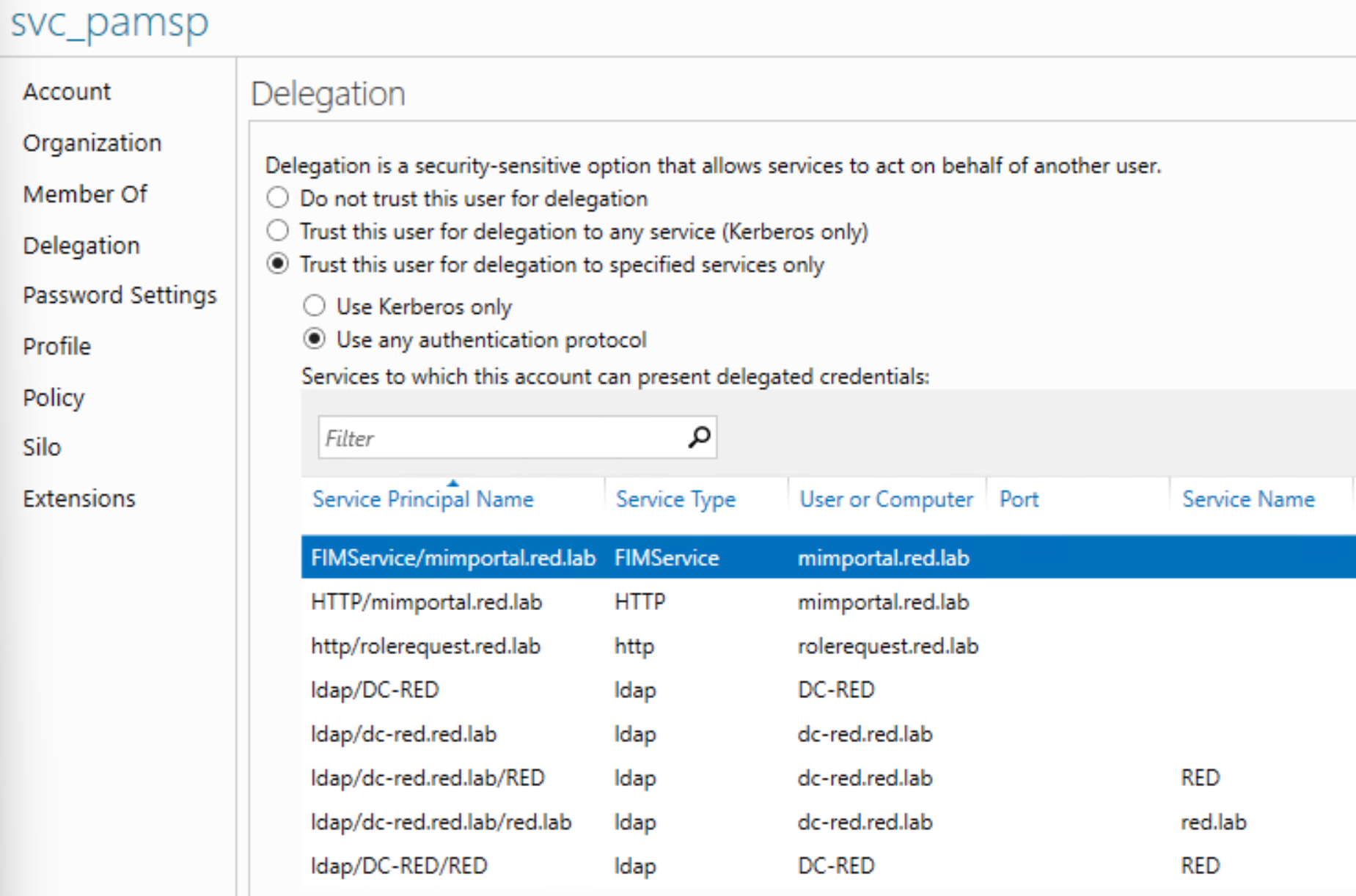Open the Account section in sidebar
The width and height of the screenshot is (1356, 896).
(x=67, y=92)
